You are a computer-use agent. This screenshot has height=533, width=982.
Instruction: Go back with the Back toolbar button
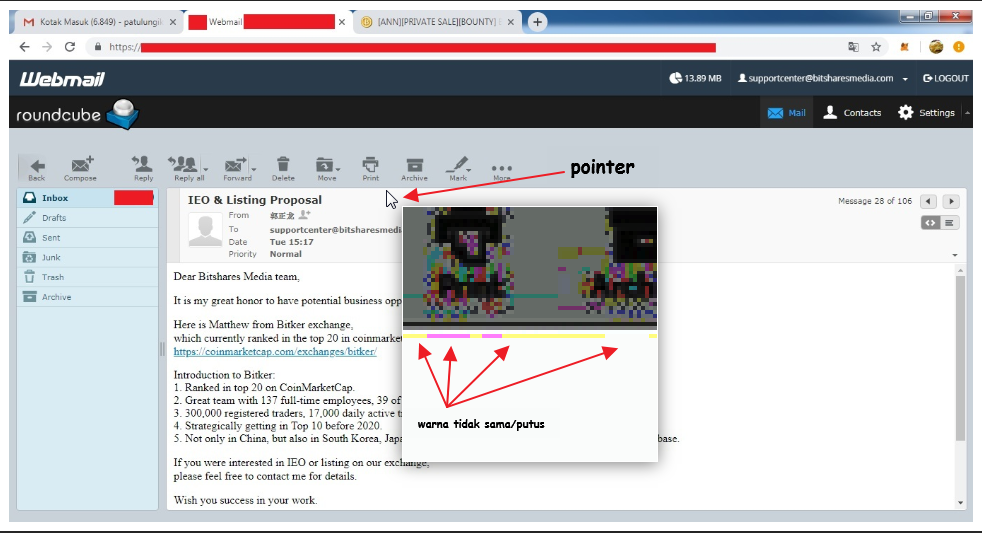point(36,169)
